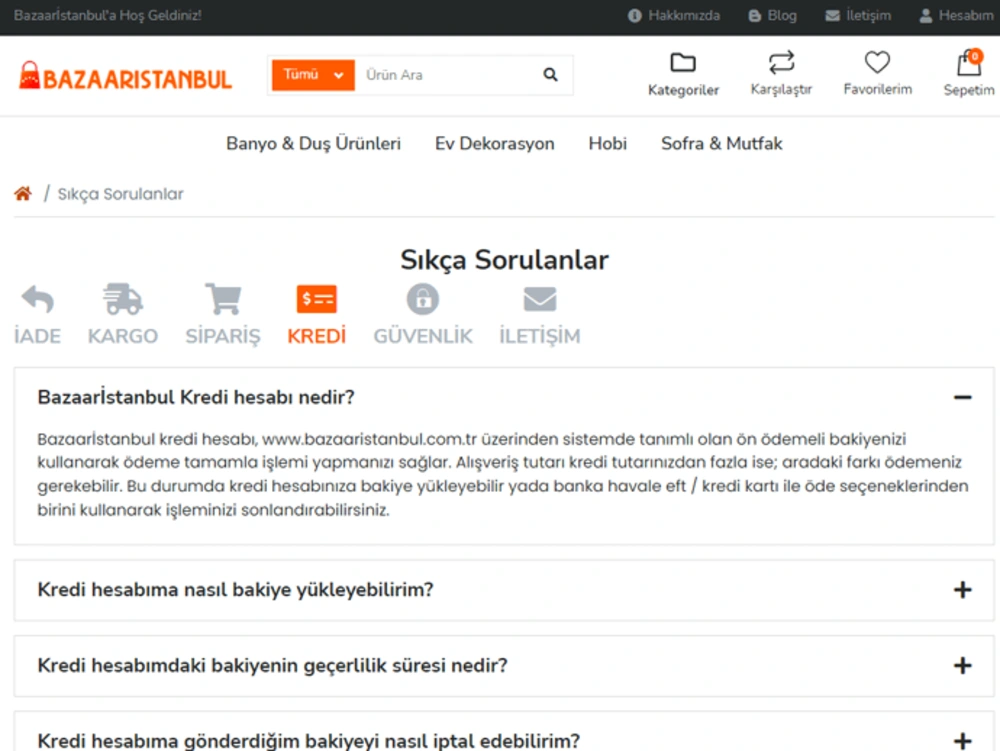Click the Kategoriler label
The image size is (1000, 751).
pos(683,90)
